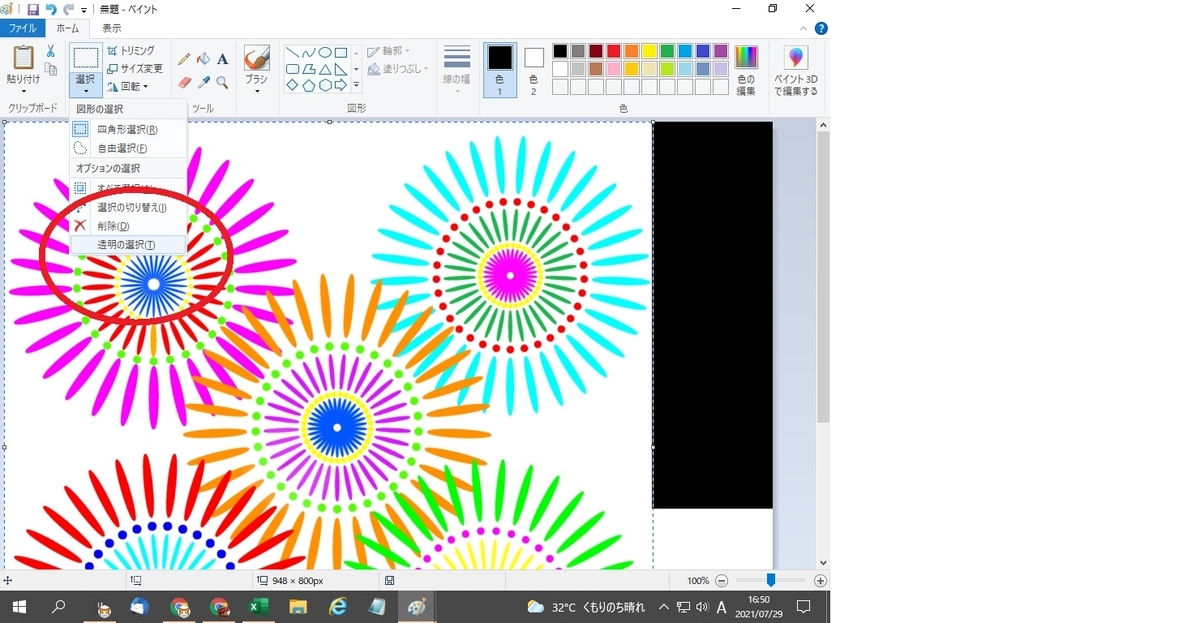Open the ファイル menu tab
1200x623 pixels.
click(23, 29)
